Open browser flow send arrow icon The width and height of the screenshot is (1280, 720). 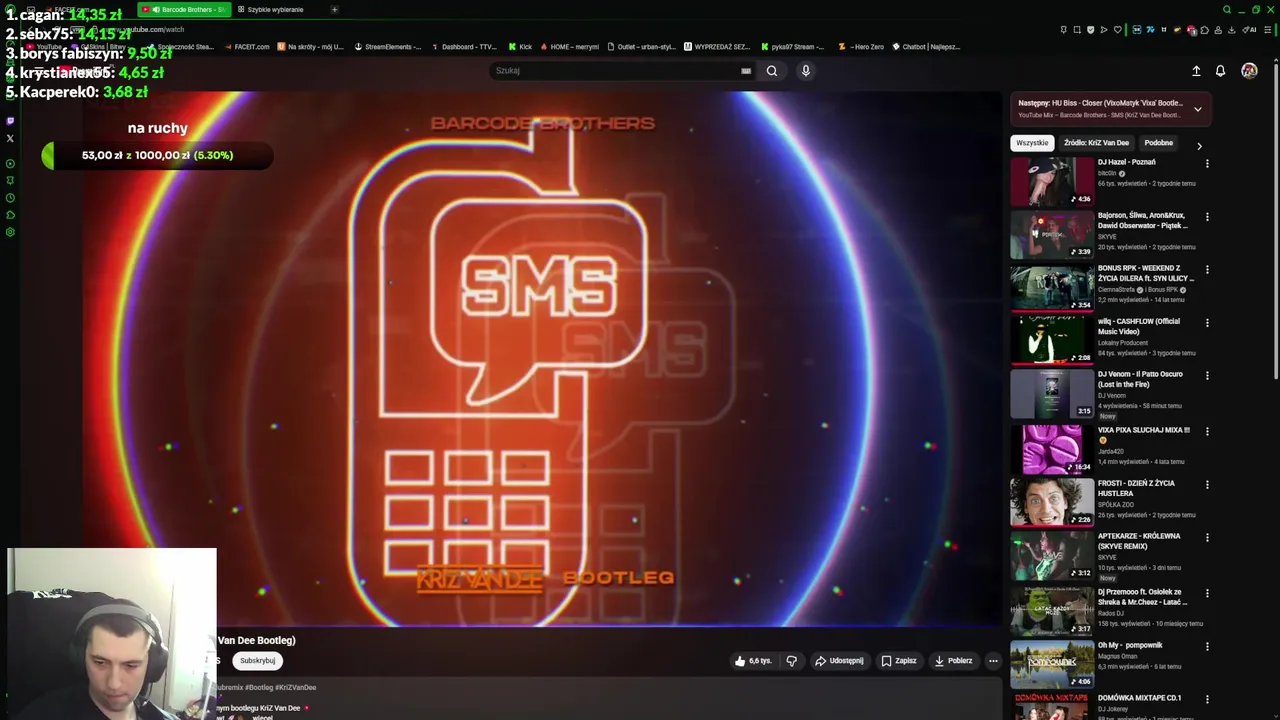click(1104, 30)
